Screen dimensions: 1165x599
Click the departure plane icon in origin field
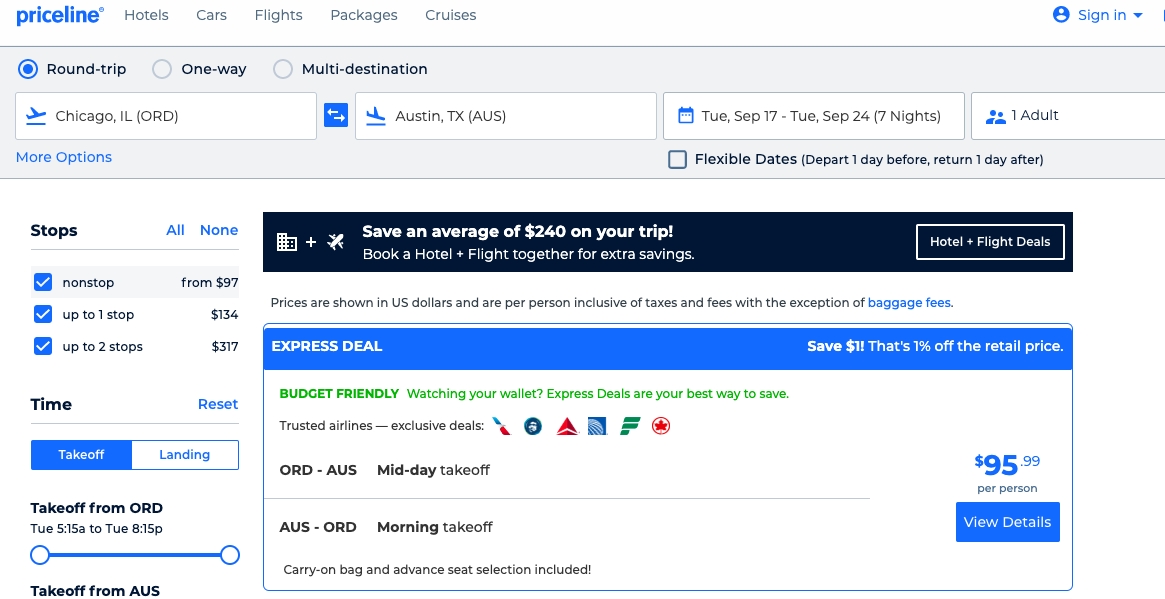pos(36,115)
